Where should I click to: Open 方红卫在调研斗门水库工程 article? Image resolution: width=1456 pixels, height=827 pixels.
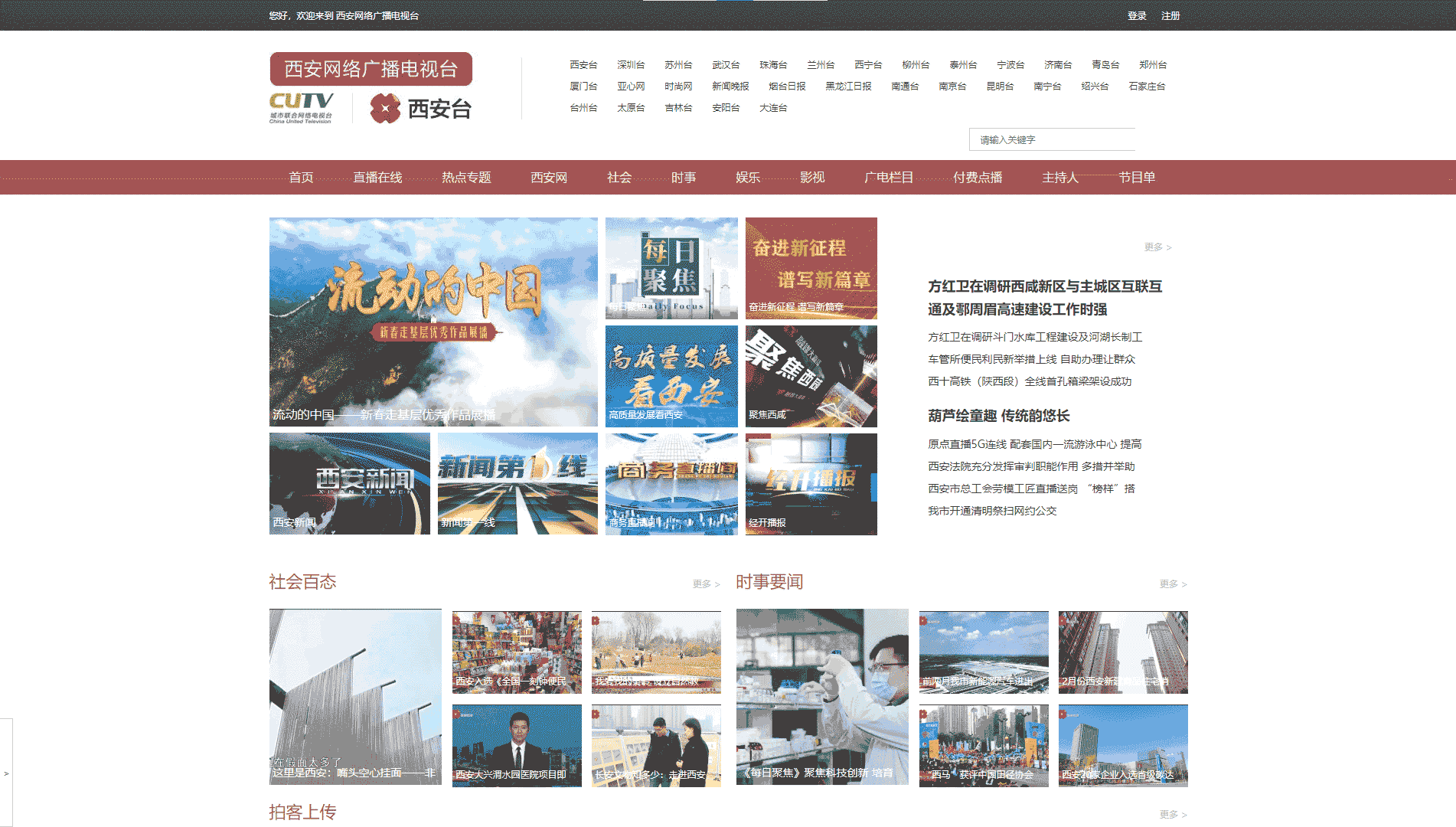point(1035,337)
